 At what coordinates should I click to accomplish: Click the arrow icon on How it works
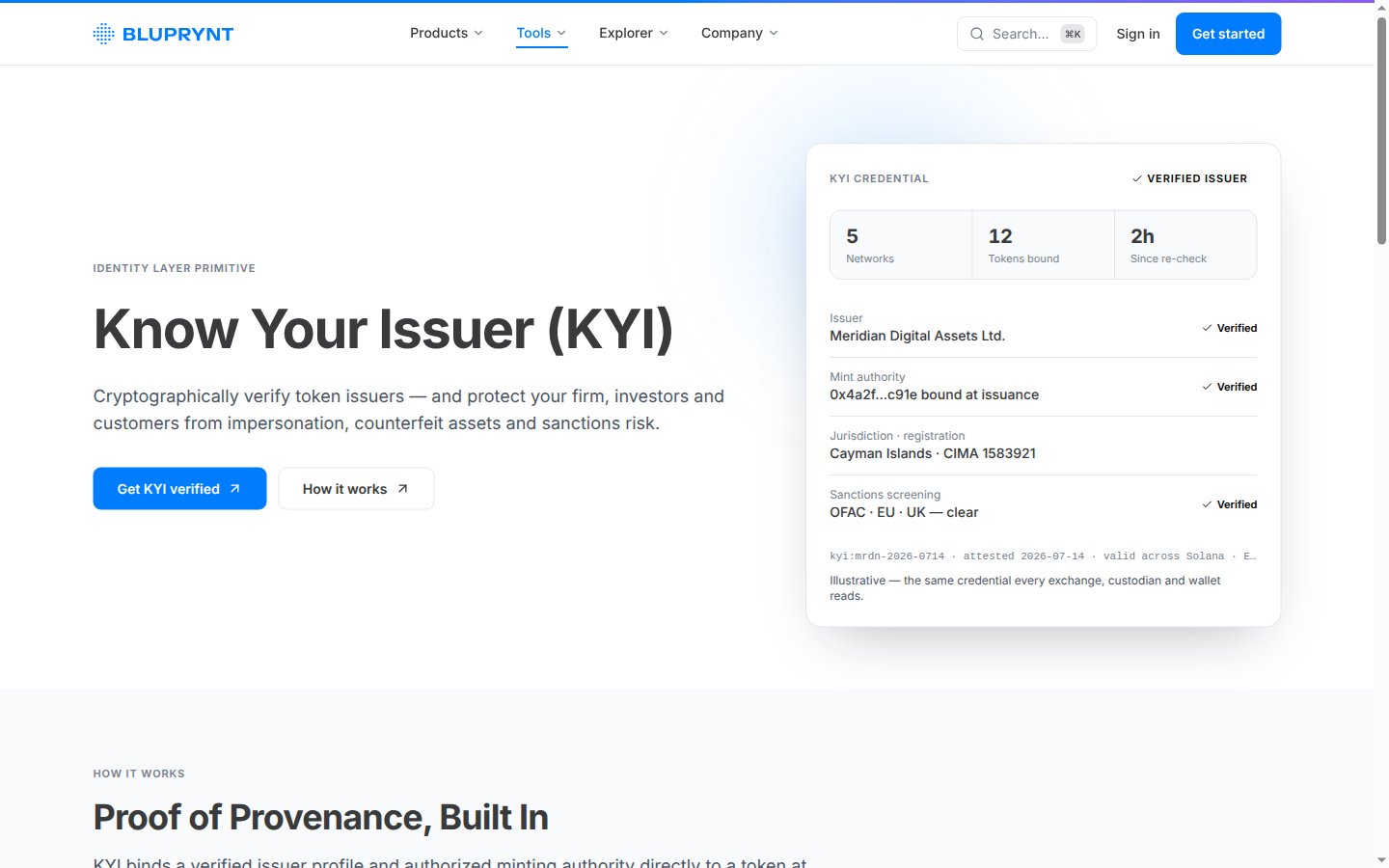tap(402, 489)
